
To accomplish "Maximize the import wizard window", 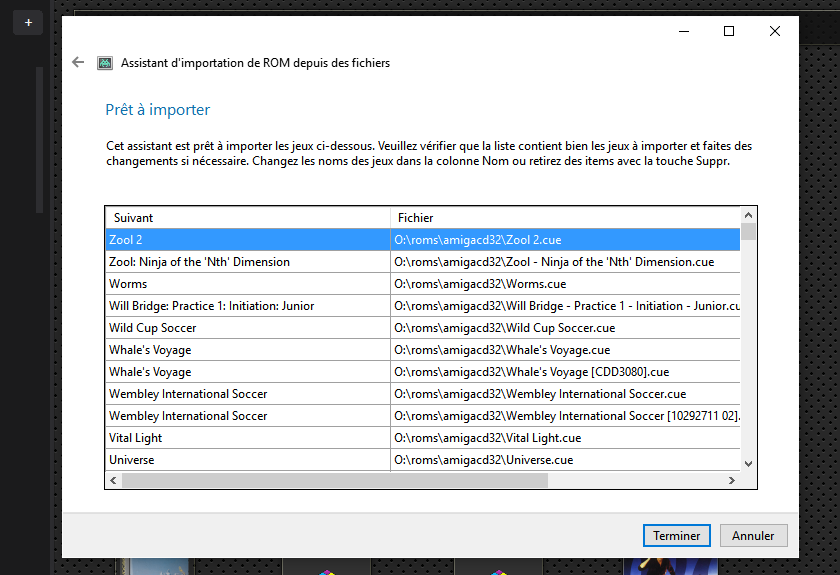I will (729, 31).
